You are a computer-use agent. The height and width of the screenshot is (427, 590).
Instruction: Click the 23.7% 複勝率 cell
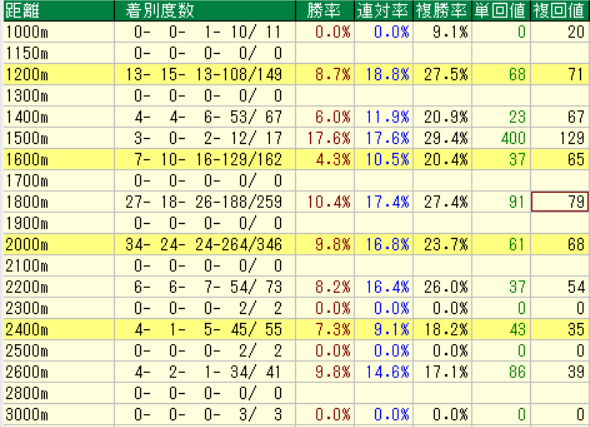pyautogui.click(x=442, y=245)
